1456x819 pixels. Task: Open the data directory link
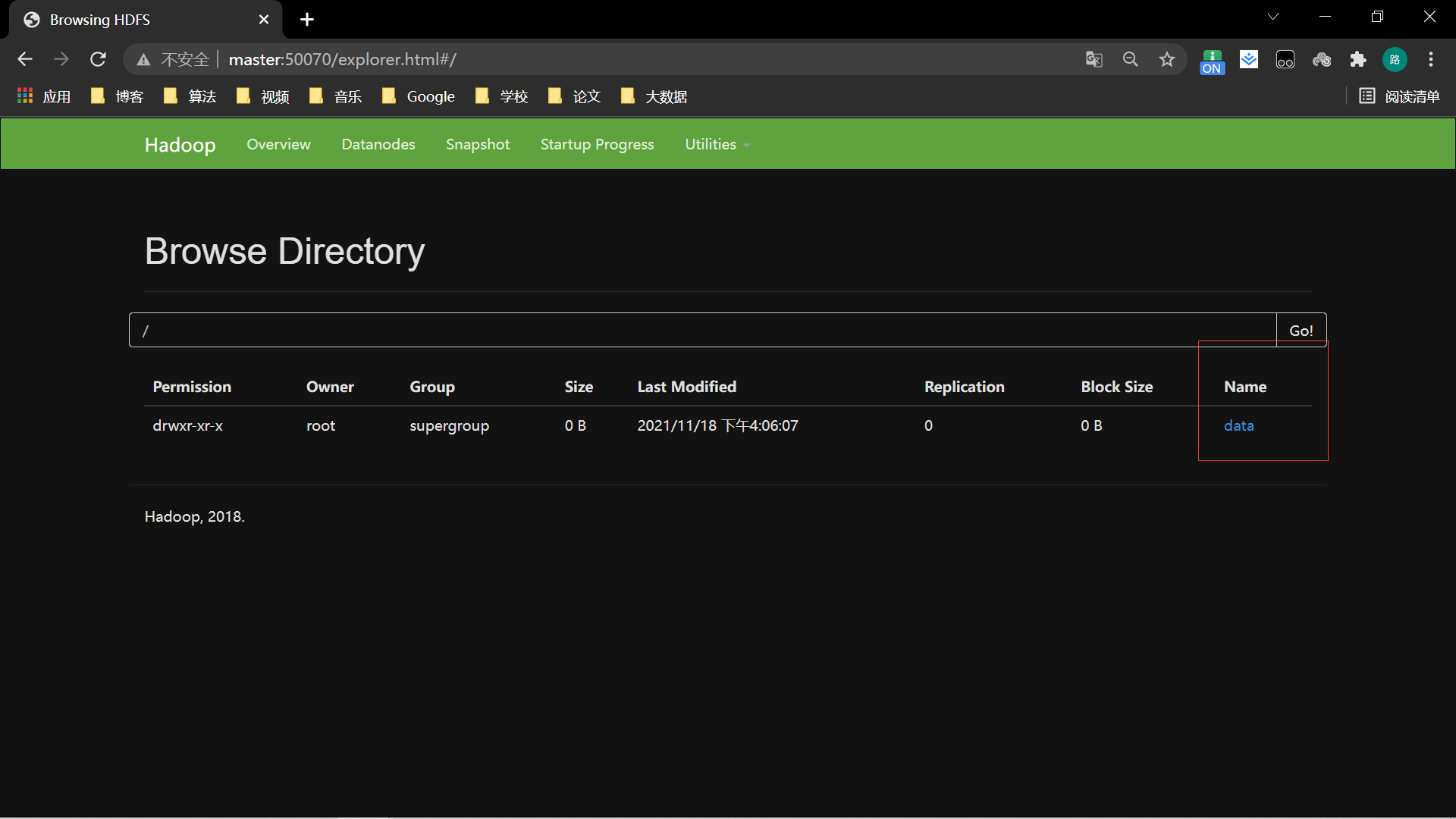click(x=1238, y=425)
